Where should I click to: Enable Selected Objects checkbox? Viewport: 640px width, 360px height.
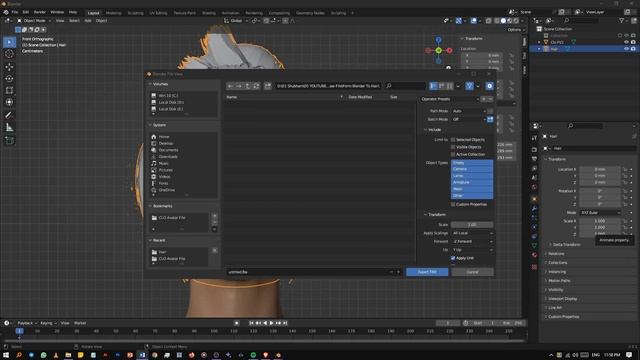[x=453, y=140]
